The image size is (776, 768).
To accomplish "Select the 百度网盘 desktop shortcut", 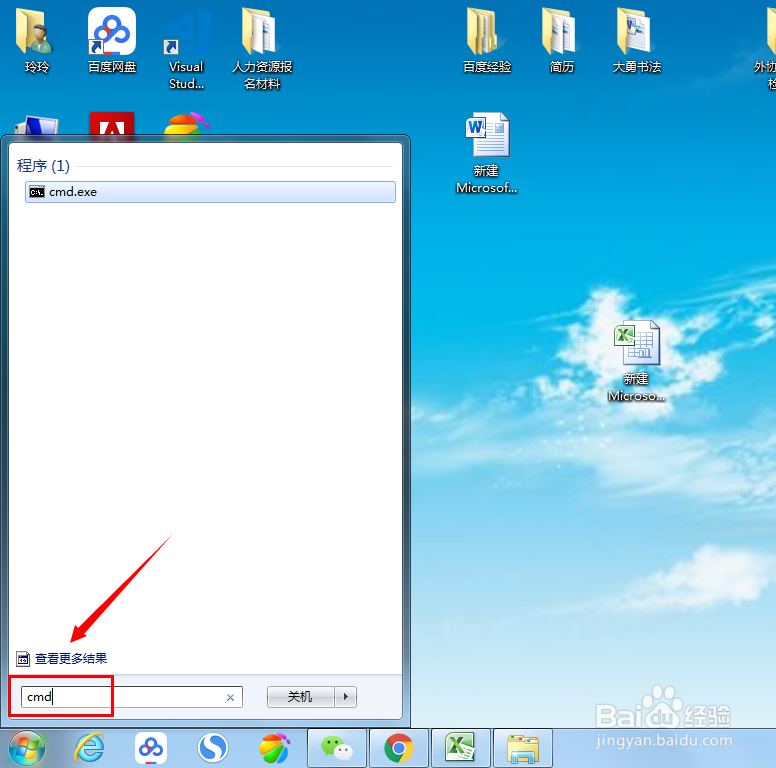I will [x=112, y=41].
